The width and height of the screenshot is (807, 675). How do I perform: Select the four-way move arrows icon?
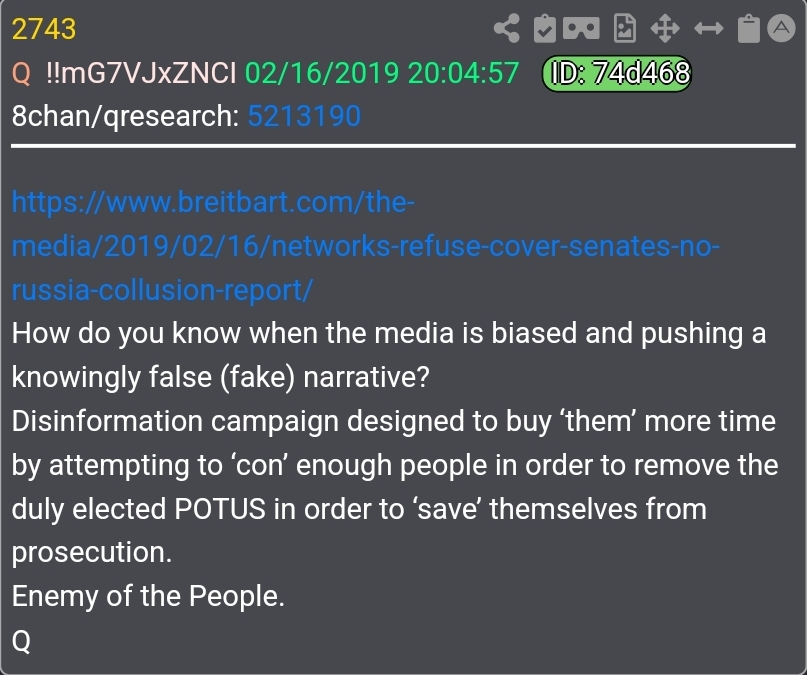tap(665, 28)
